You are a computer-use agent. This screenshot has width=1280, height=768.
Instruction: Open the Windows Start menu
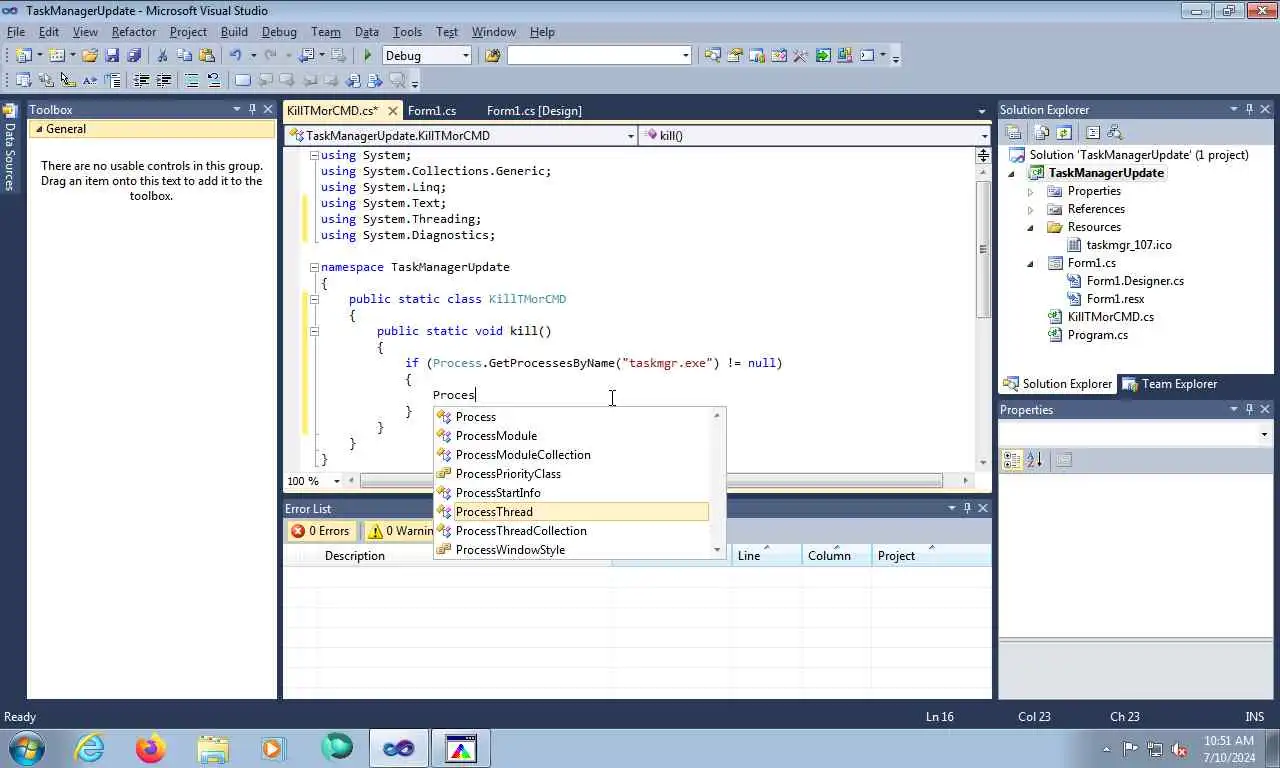pos(24,748)
